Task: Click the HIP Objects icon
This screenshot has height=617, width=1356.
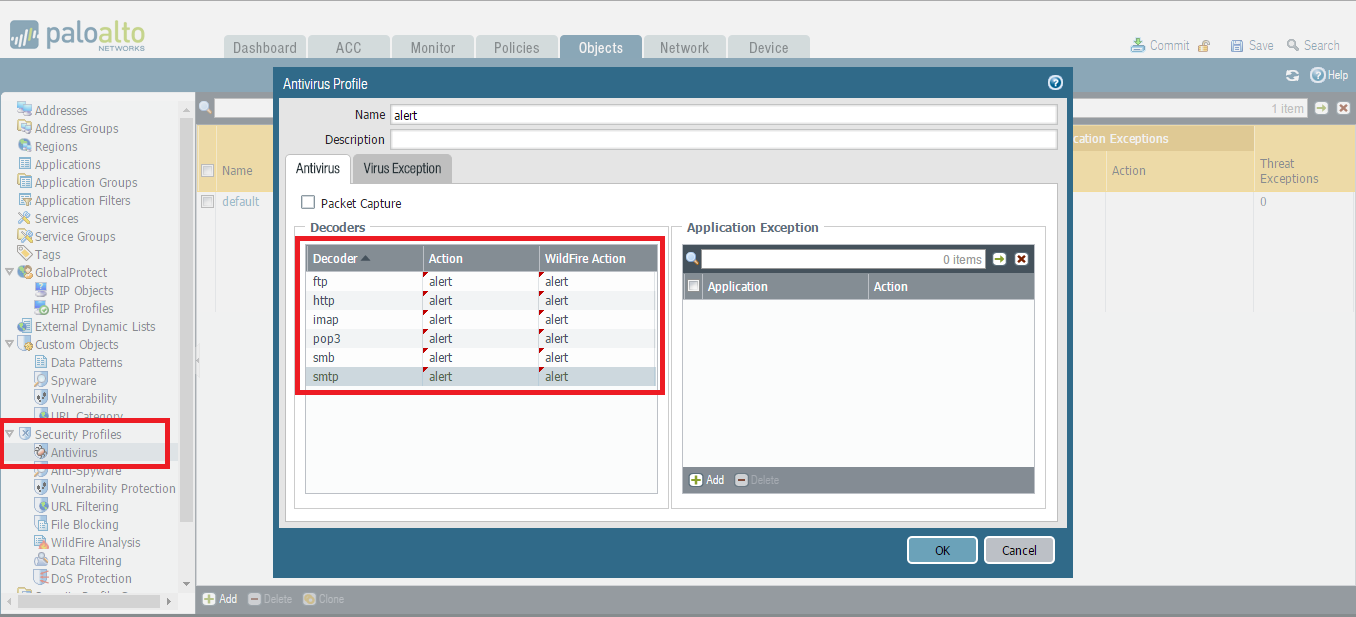Action: coord(41,289)
